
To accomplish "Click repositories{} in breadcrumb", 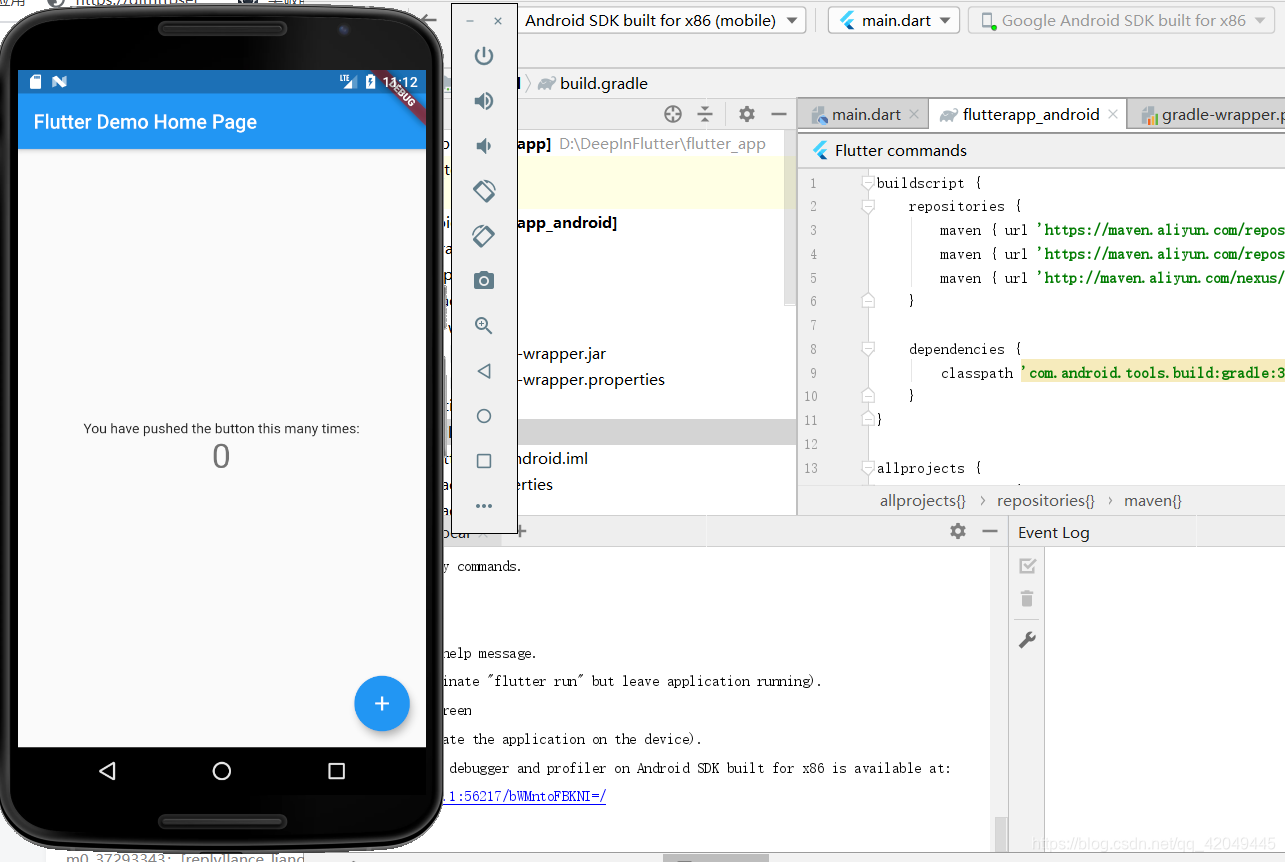I will pyautogui.click(x=1046, y=500).
